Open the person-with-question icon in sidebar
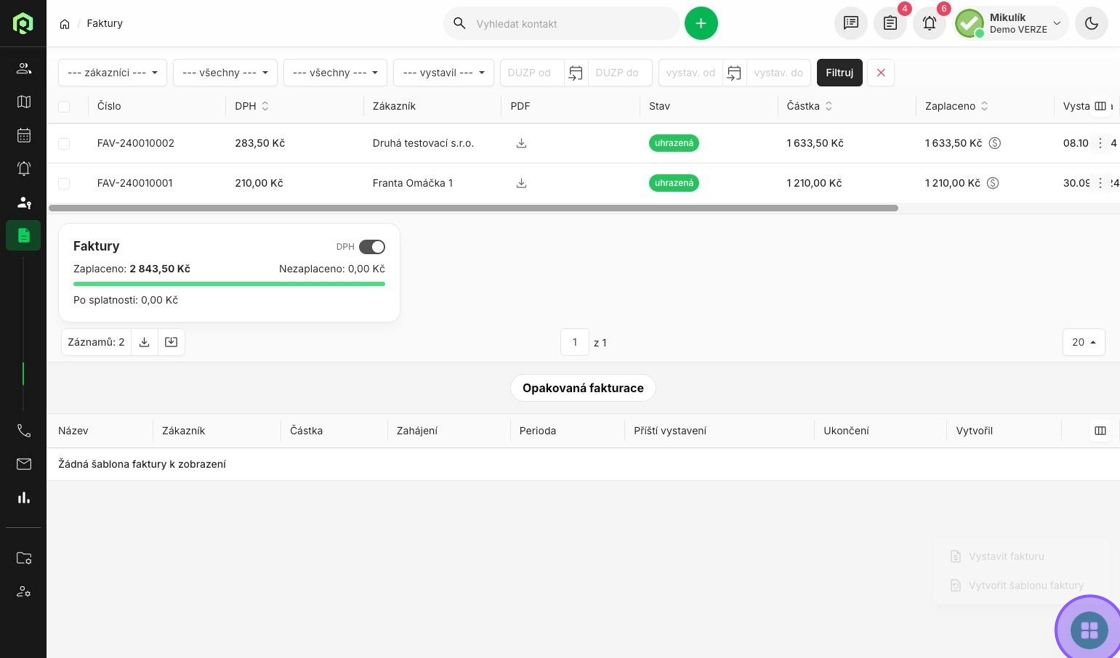This screenshot has width=1120, height=658. coord(24,202)
